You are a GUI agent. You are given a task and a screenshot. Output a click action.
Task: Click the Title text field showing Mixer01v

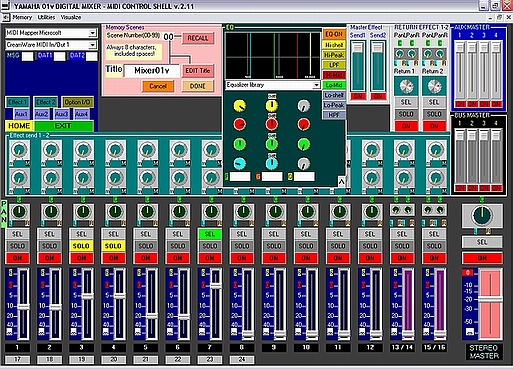point(152,71)
